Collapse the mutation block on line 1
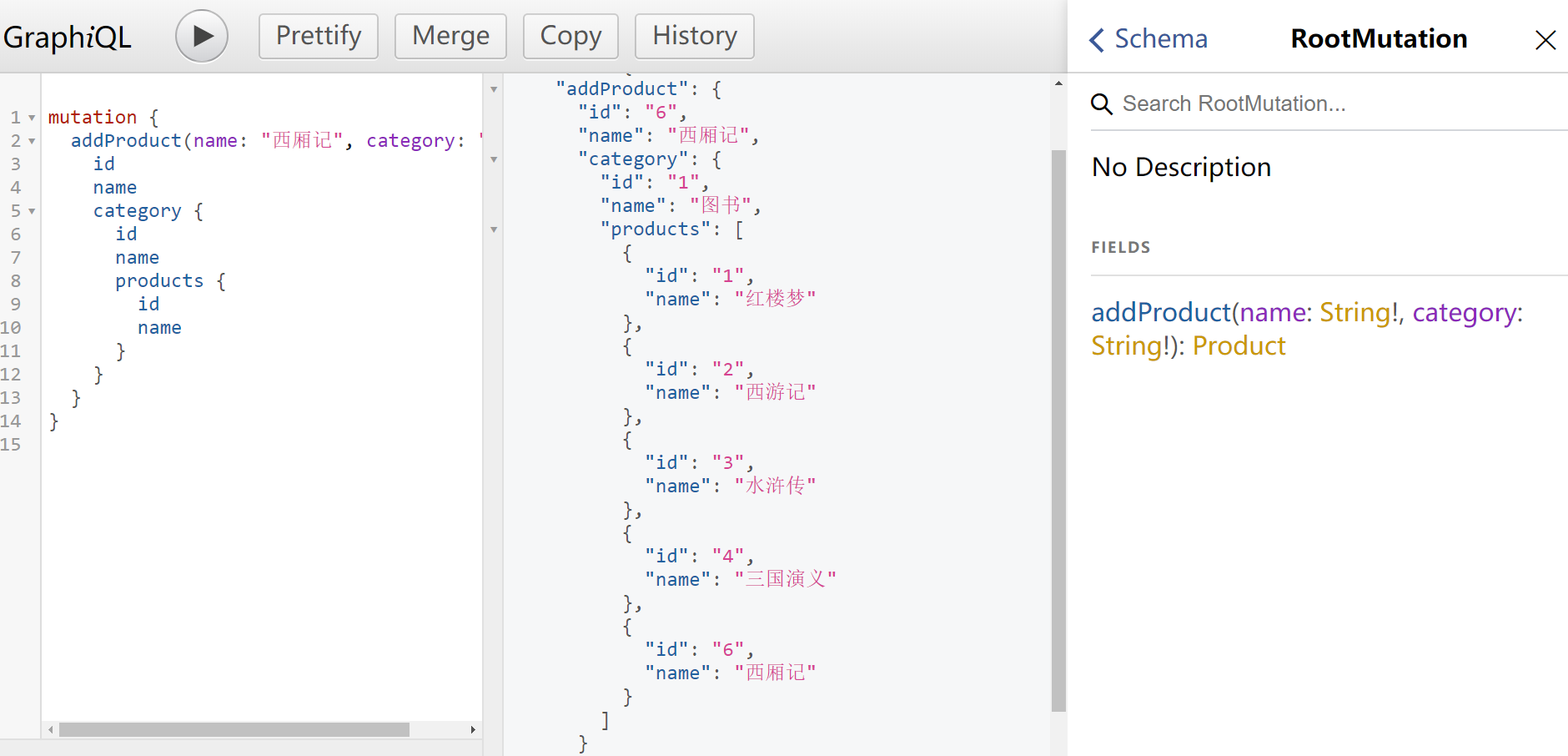Image resolution: width=1568 pixels, height=756 pixels. (x=31, y=117)
